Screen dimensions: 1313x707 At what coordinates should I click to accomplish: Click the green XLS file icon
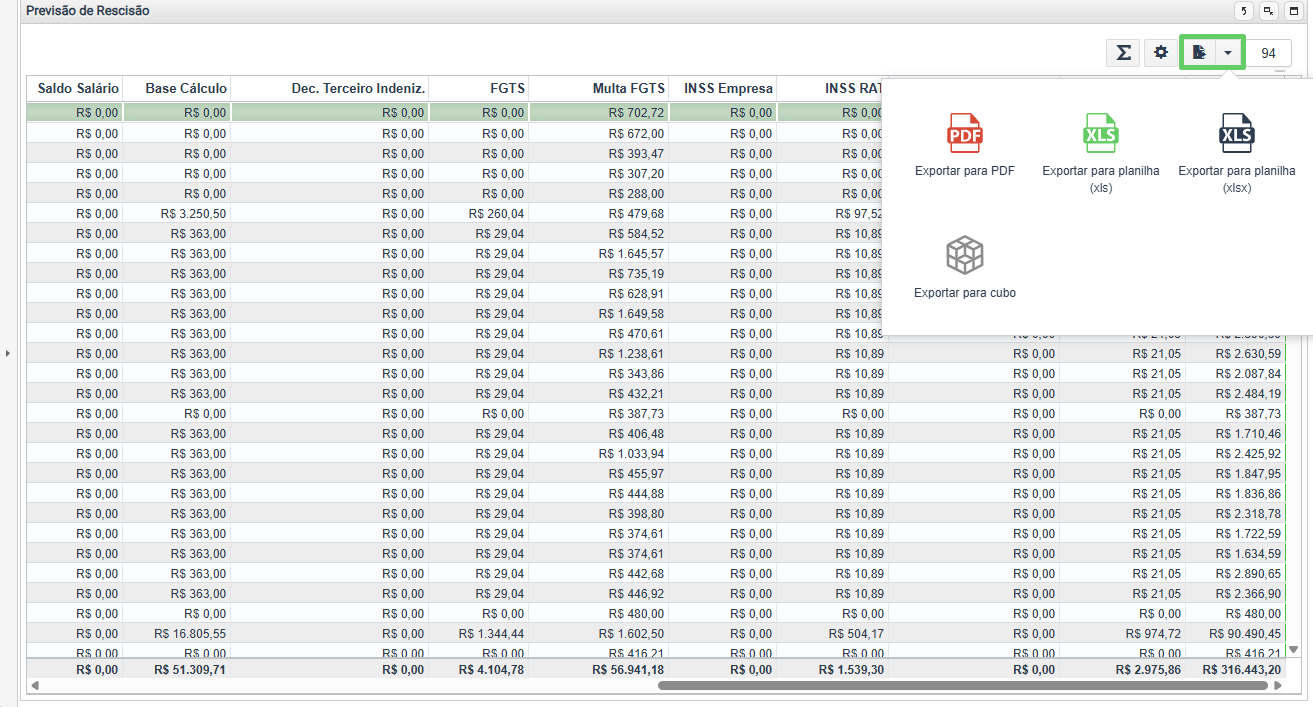coord(1101,133)
